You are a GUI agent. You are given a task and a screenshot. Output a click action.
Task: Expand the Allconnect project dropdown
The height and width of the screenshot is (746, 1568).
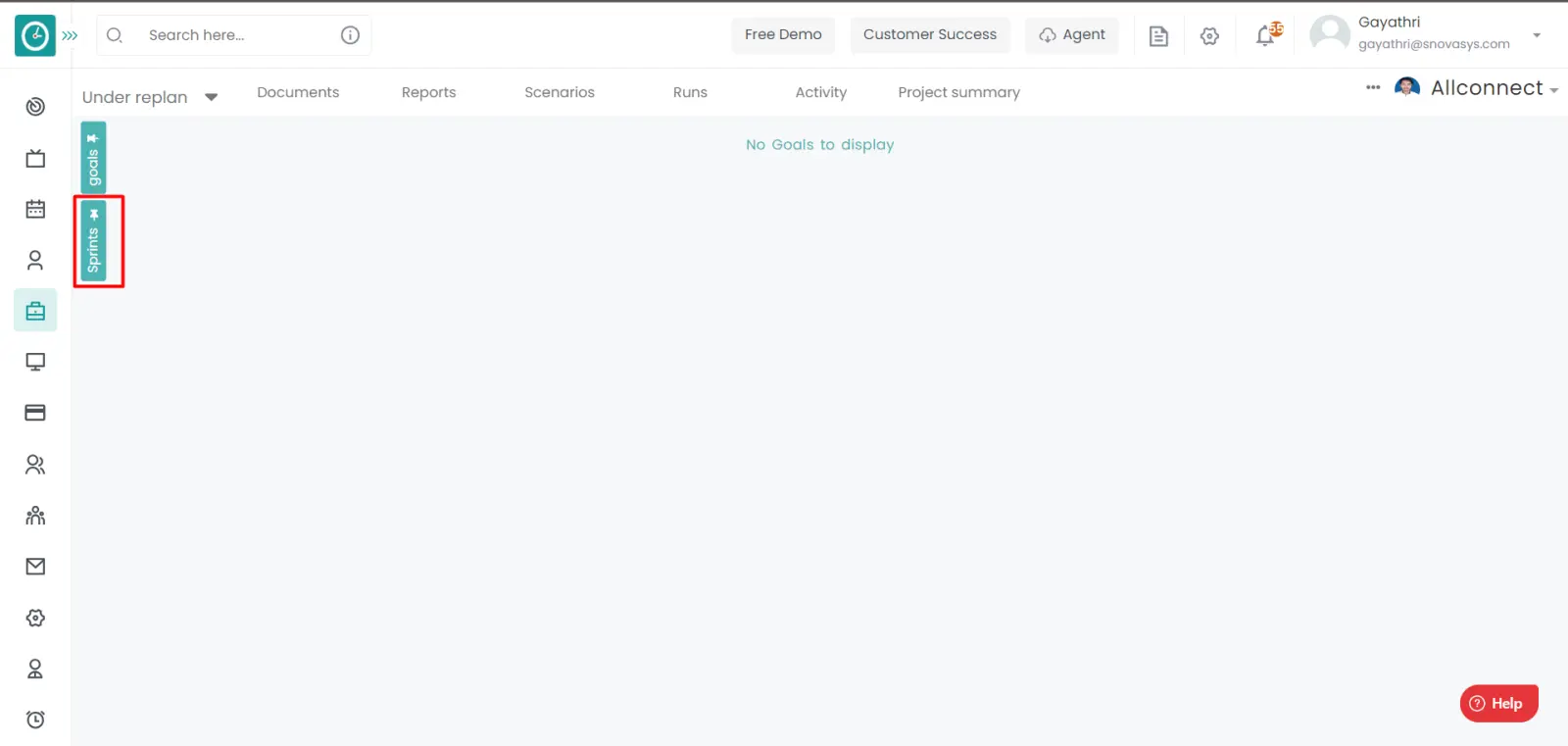[x=1494, y=88]
